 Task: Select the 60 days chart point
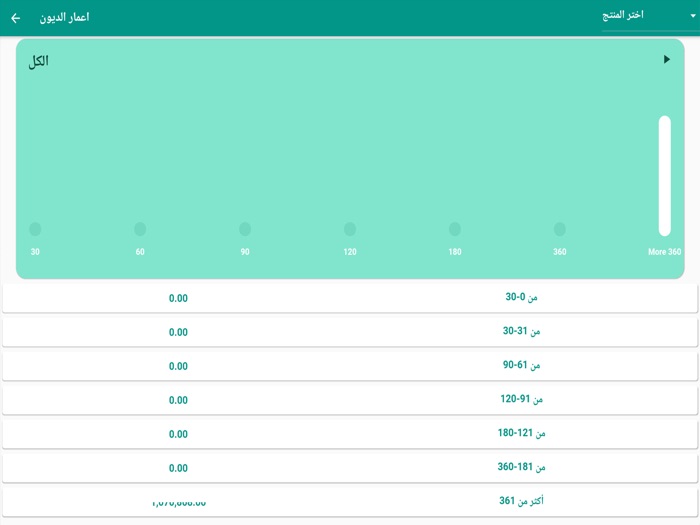140,229
